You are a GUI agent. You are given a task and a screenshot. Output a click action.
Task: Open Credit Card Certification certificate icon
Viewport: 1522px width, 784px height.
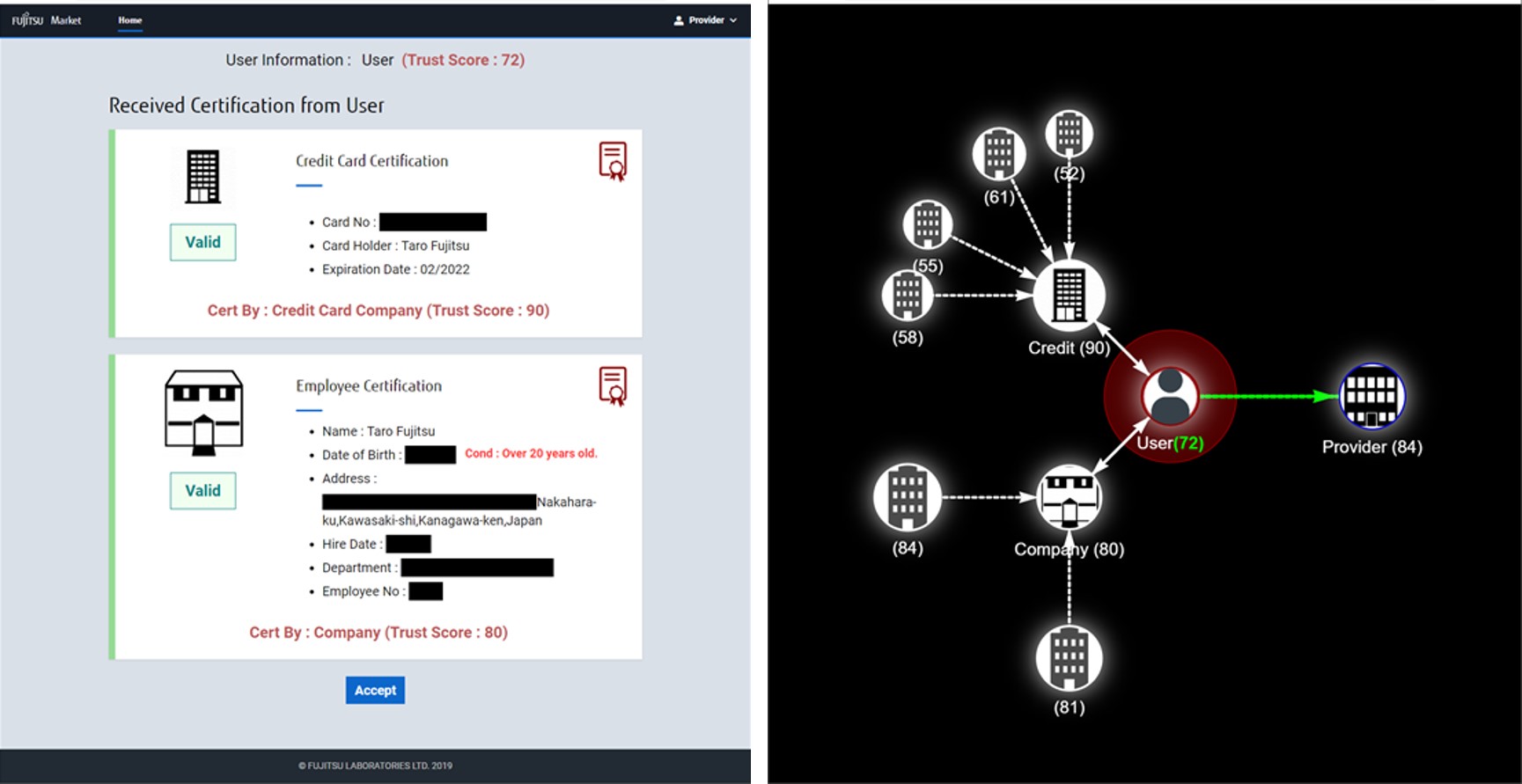pyautogui.click(x=613, y=161)
